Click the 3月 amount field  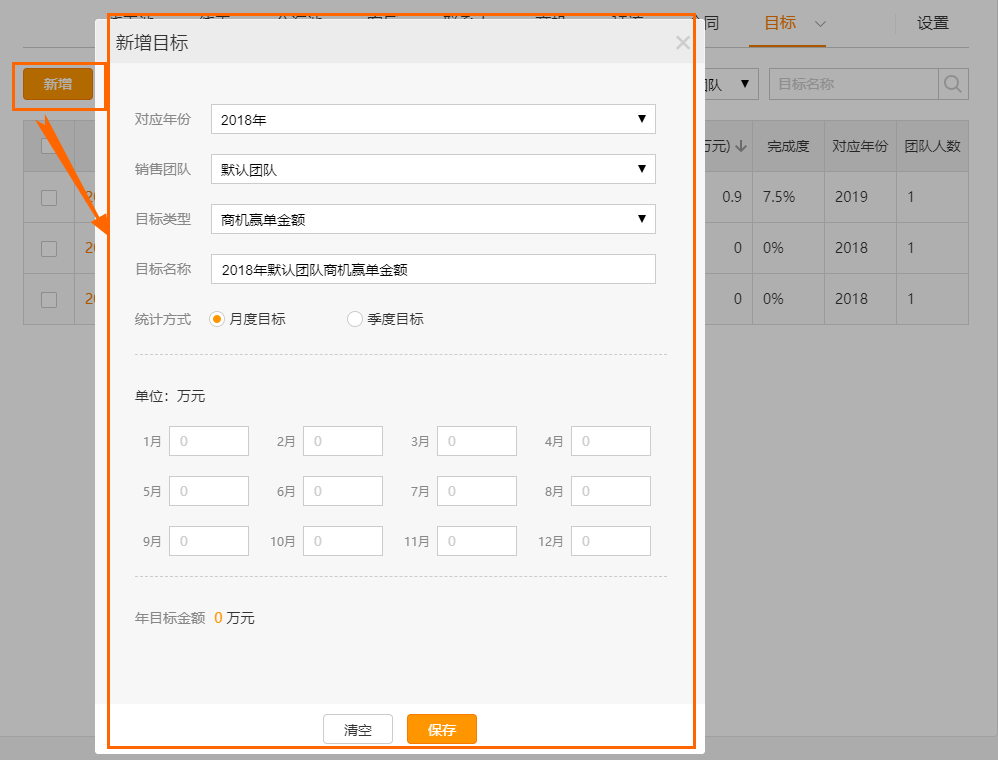click(477, 441)
